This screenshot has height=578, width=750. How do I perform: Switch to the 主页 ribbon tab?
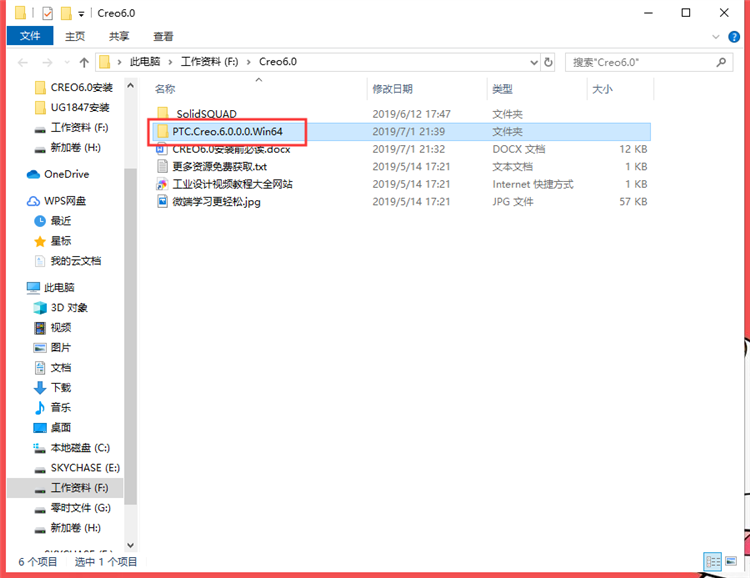[x=75, y=36]
